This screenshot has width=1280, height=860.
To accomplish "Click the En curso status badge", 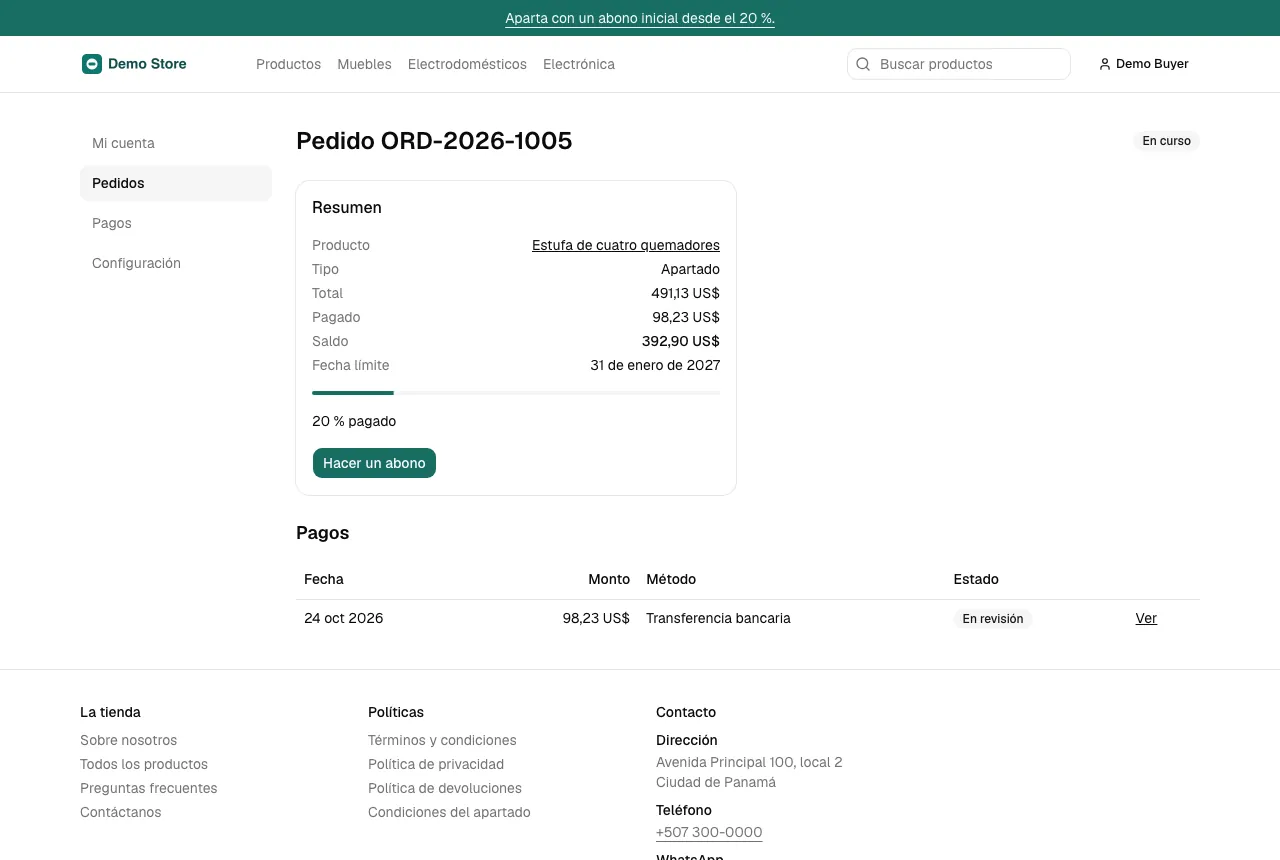I will point(1166,141).
